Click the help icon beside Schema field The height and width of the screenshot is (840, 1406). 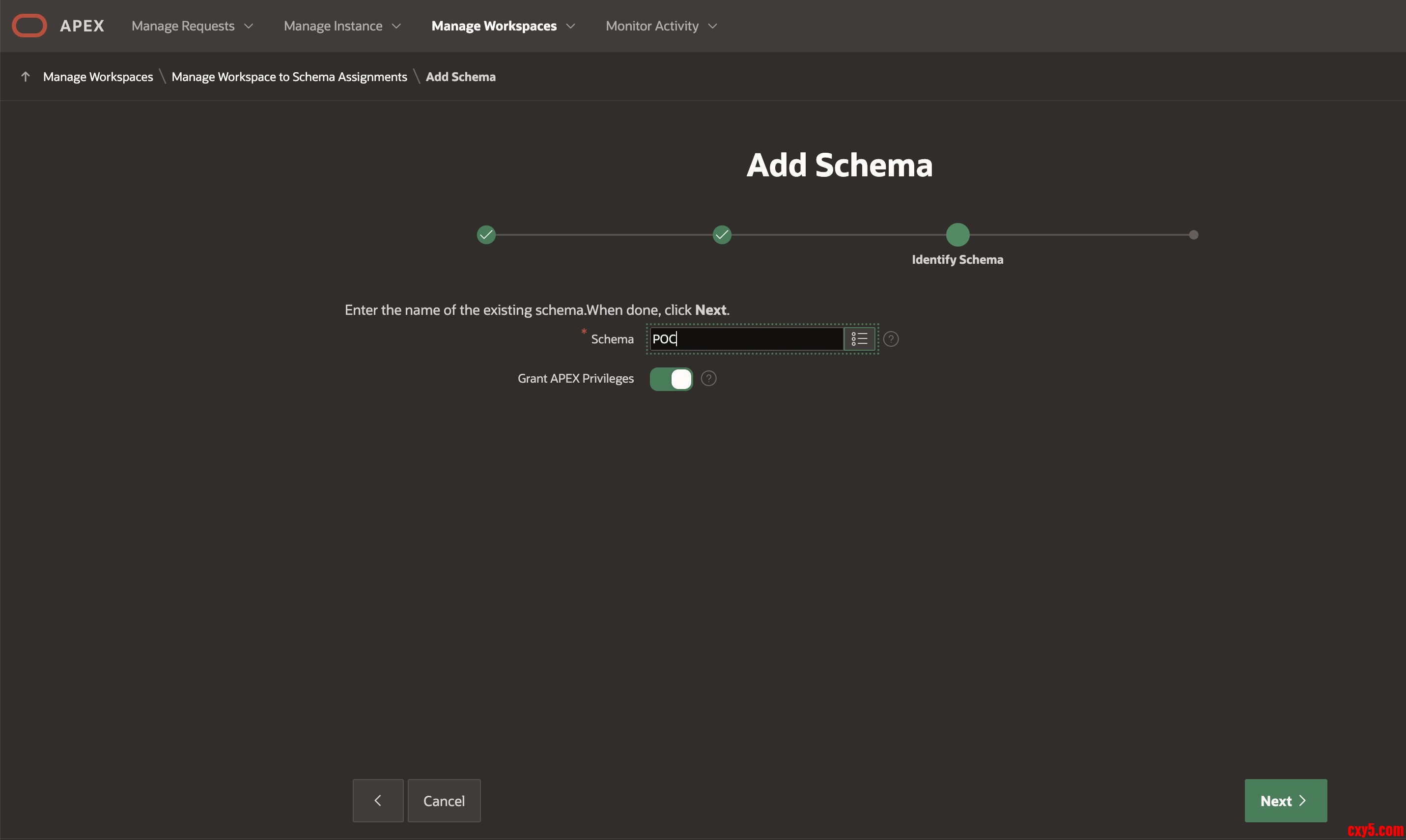coord(890,339)
